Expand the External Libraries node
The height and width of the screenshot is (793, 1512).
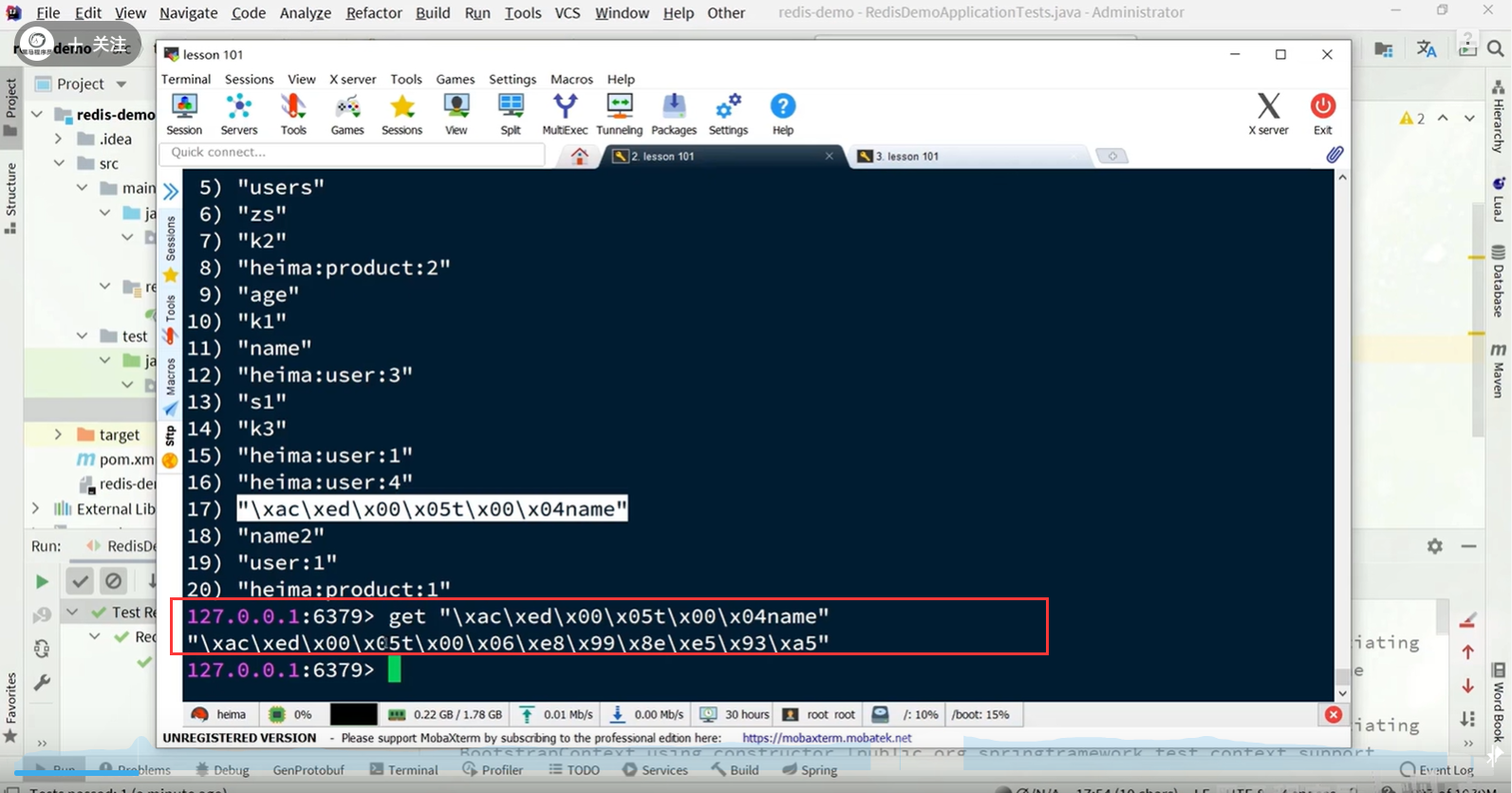click(x=37, y=509)
